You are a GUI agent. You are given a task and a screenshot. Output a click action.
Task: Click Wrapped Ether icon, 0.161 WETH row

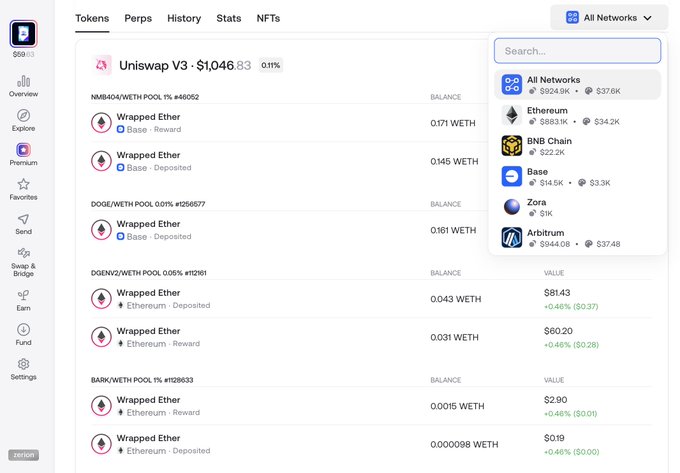click(x=101, y=230)
